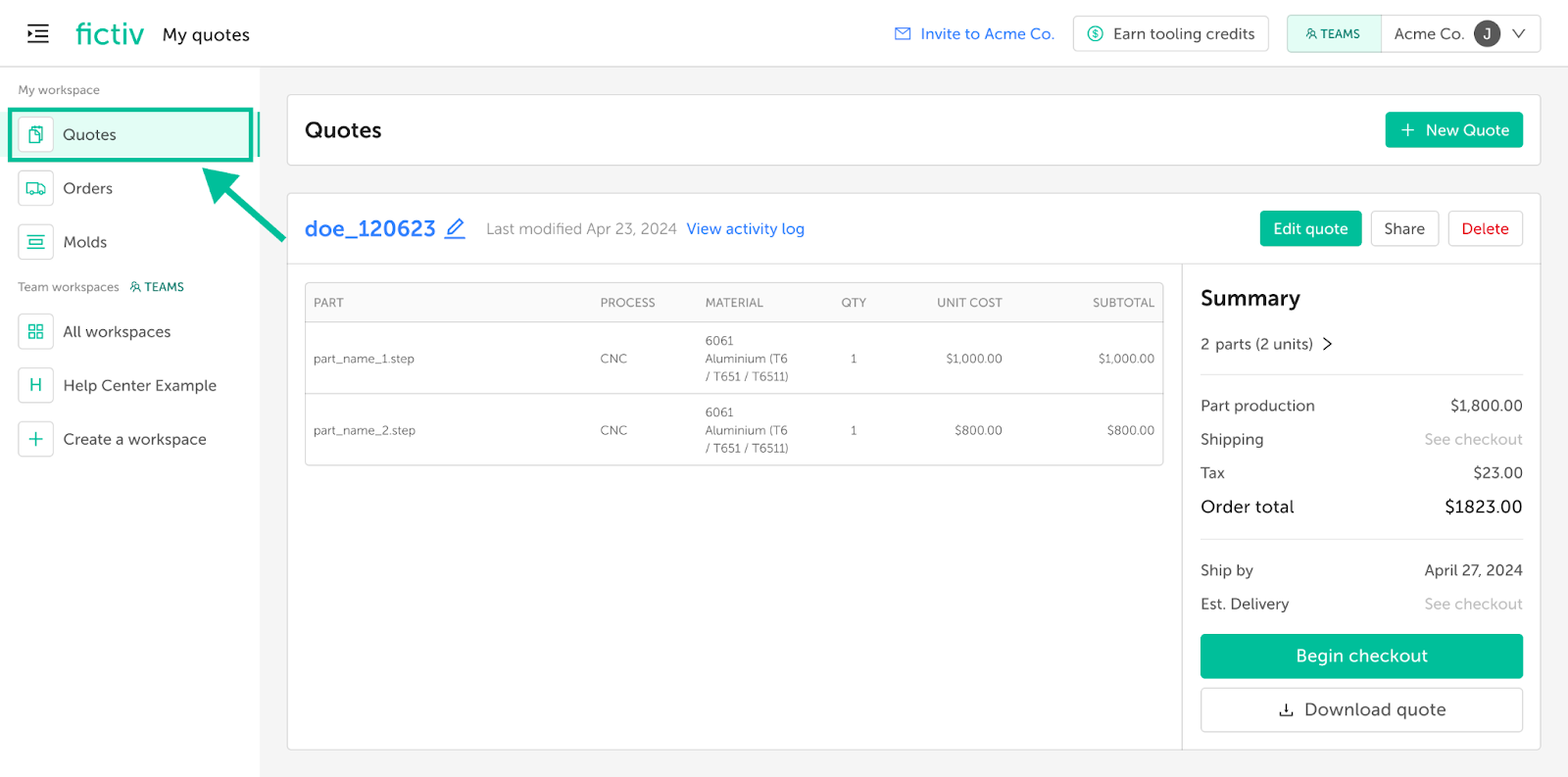Click the Order total $1823.00 value
The height and width of the screenshot is (777, 1568).
1484,507
